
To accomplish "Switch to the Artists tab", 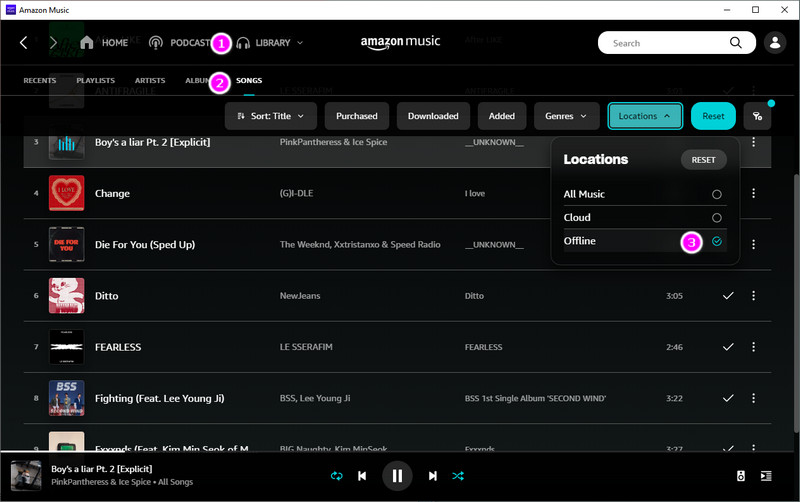I will coord(150,81).
